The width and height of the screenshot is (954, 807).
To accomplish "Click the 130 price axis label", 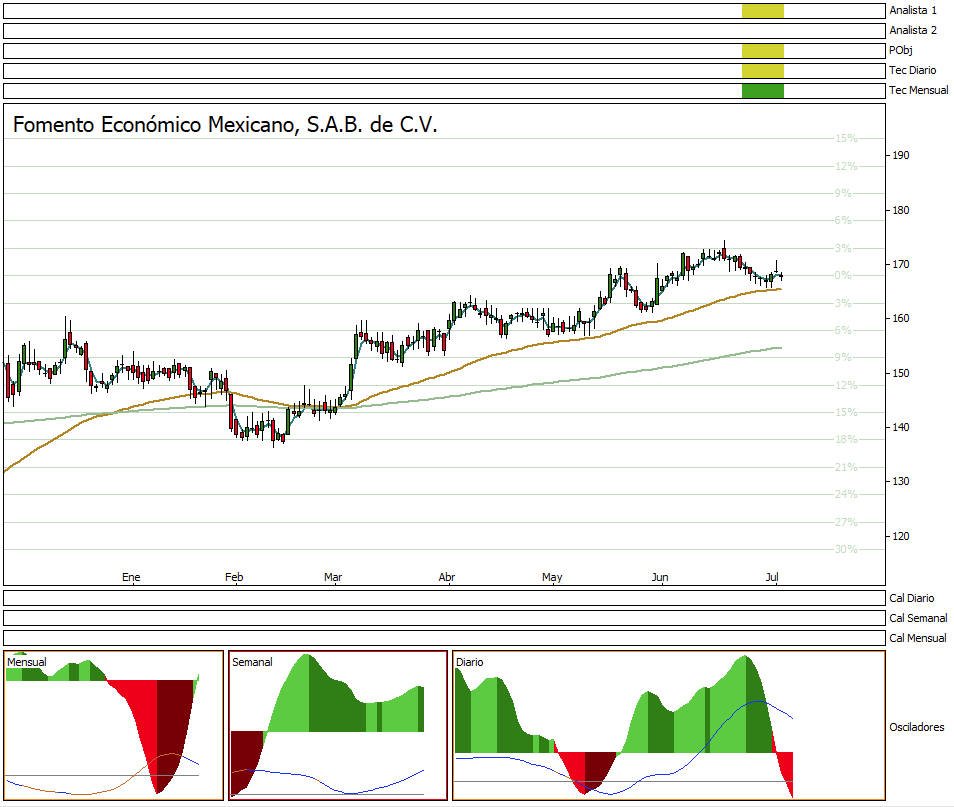I will [900, 481].
